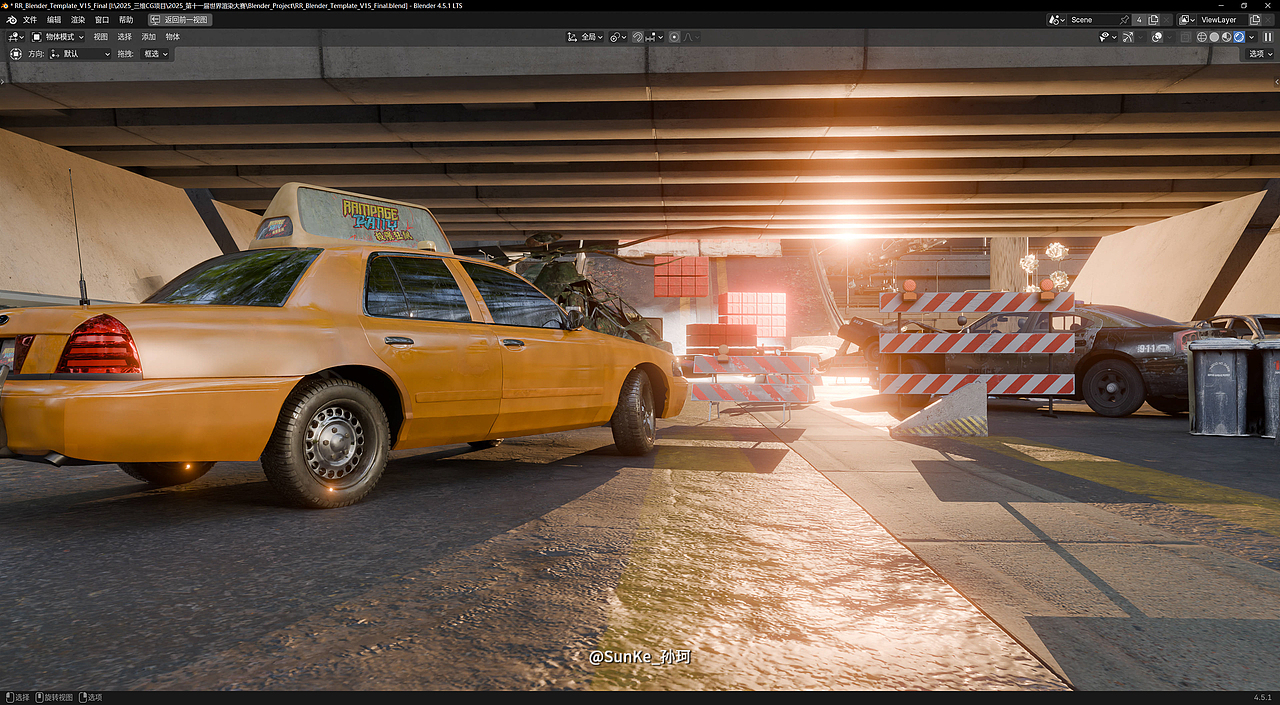The height and width of the screenshot is (705, 1280).
Task: Select material preview shading mode
Action: click(x=1226, y=37)
